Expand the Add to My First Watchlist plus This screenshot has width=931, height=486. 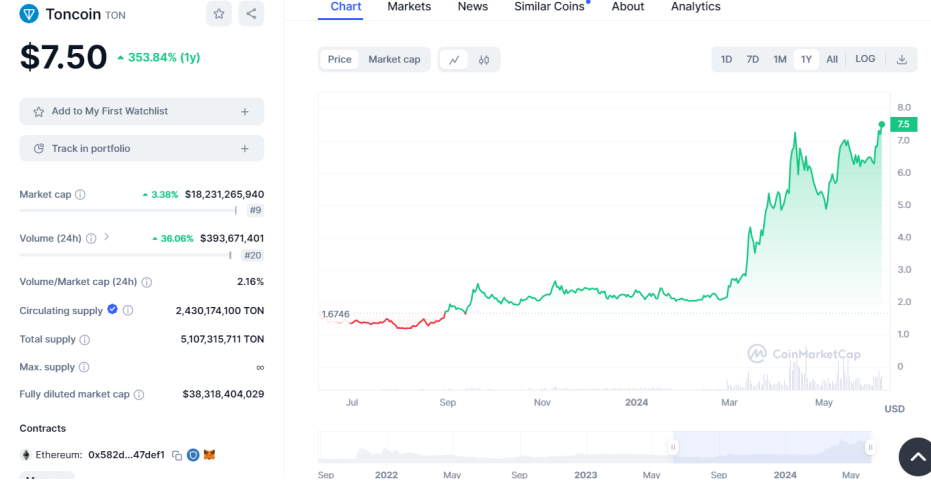coord(245,112)
